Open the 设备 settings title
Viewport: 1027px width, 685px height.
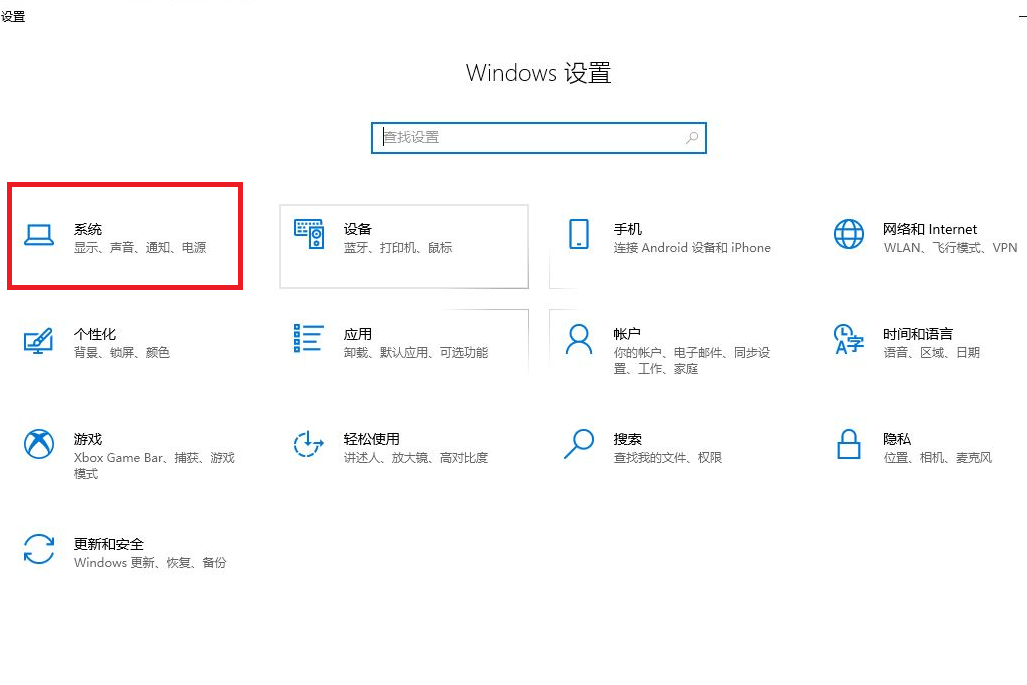point(358,229)
